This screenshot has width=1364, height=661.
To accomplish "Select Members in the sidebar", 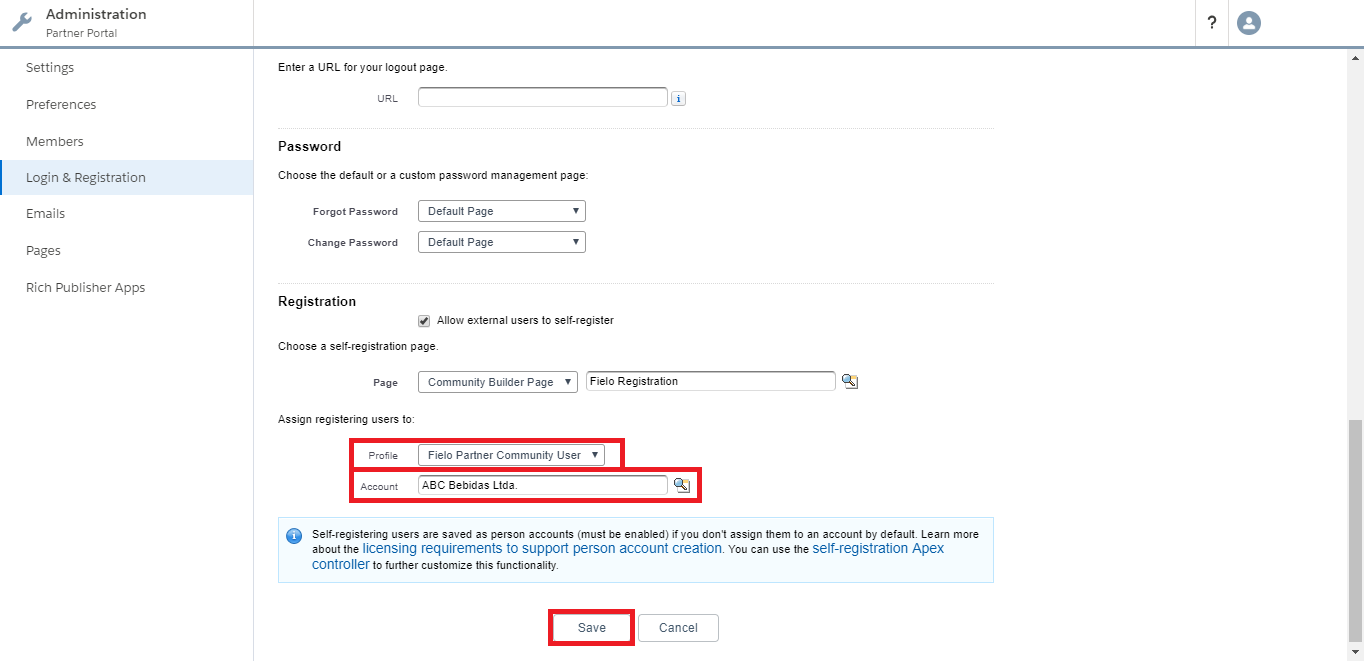I will (x=55, y=141).
